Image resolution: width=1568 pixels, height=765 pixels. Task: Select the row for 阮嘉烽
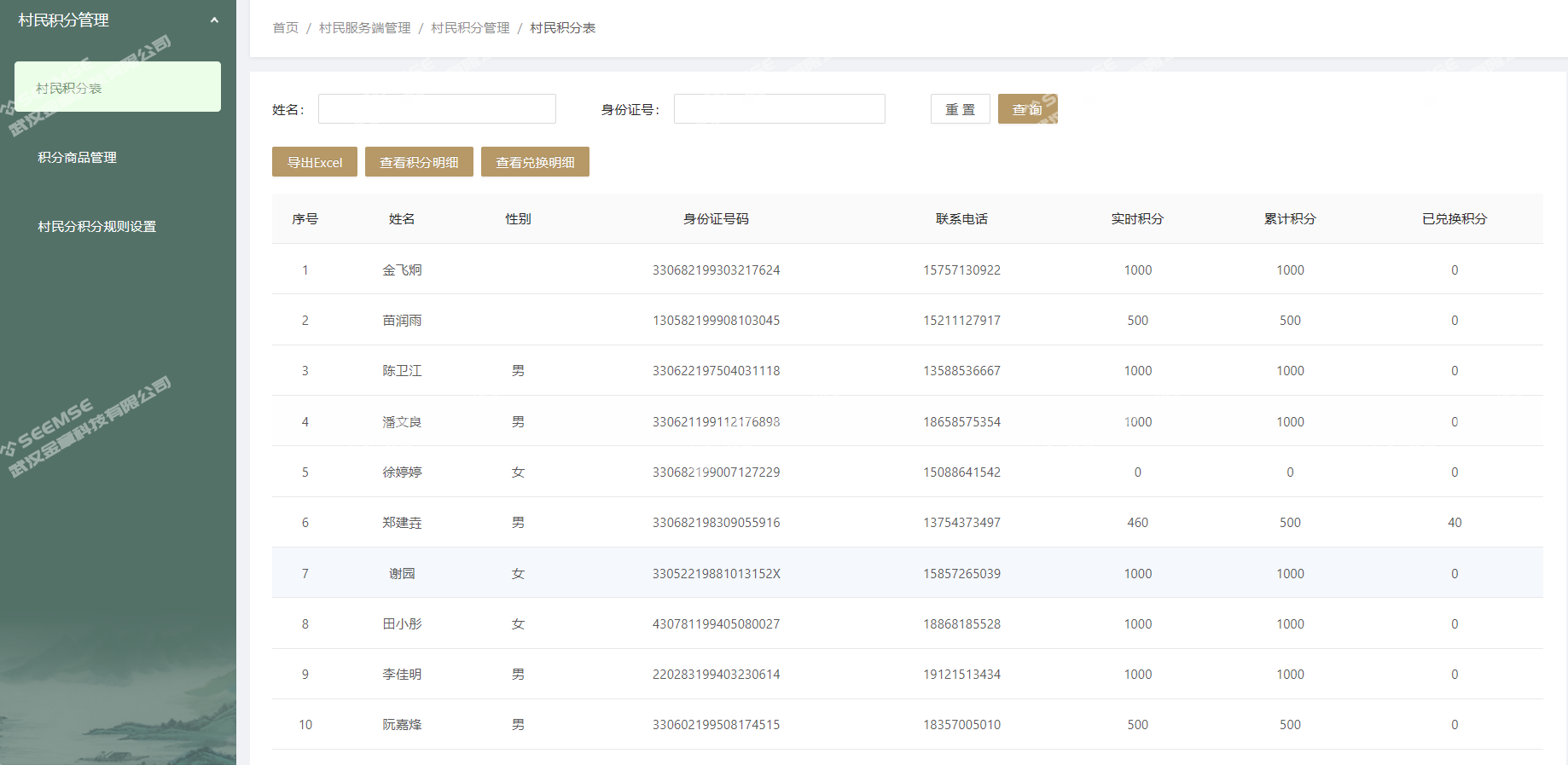click(402, 725)
